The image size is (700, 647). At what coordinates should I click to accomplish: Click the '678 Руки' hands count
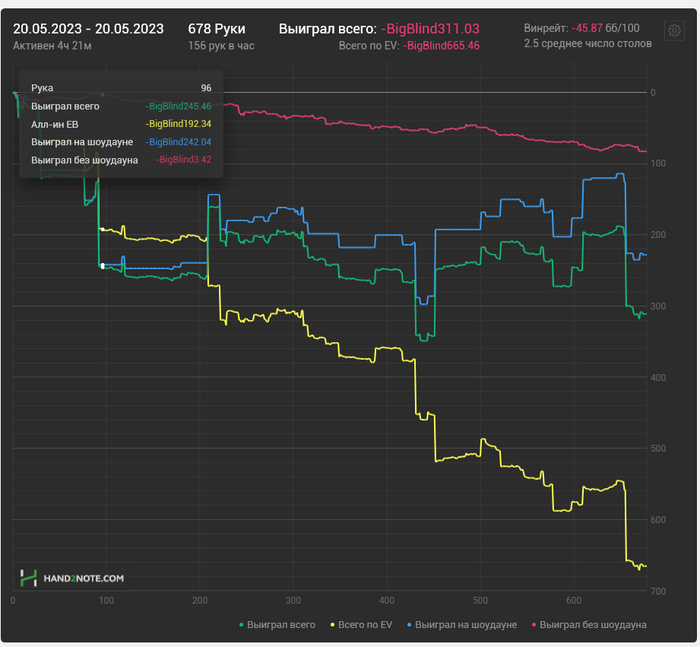(216, 29)
